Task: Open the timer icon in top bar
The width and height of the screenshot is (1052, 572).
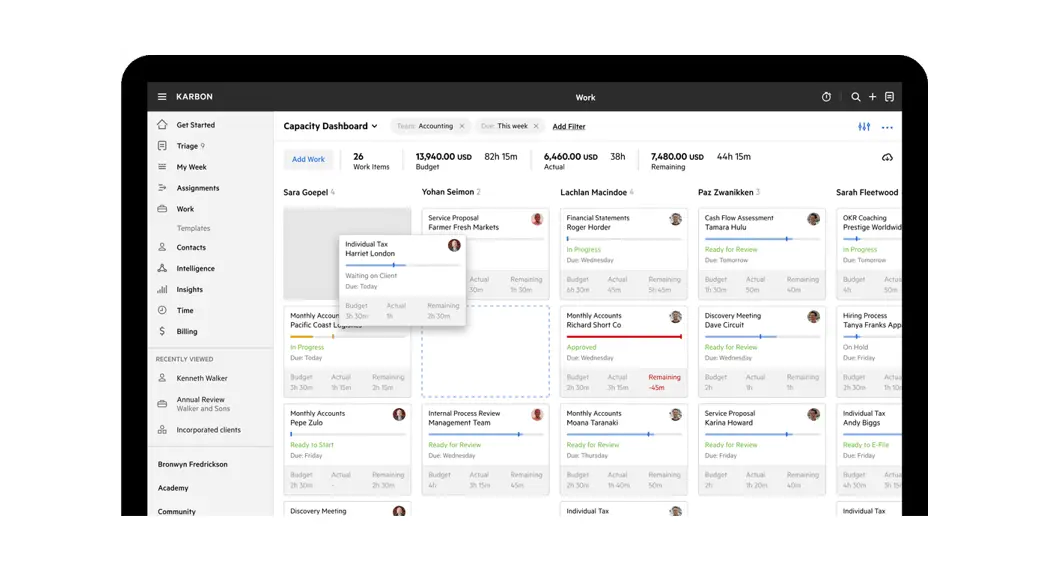Action: 826,97
